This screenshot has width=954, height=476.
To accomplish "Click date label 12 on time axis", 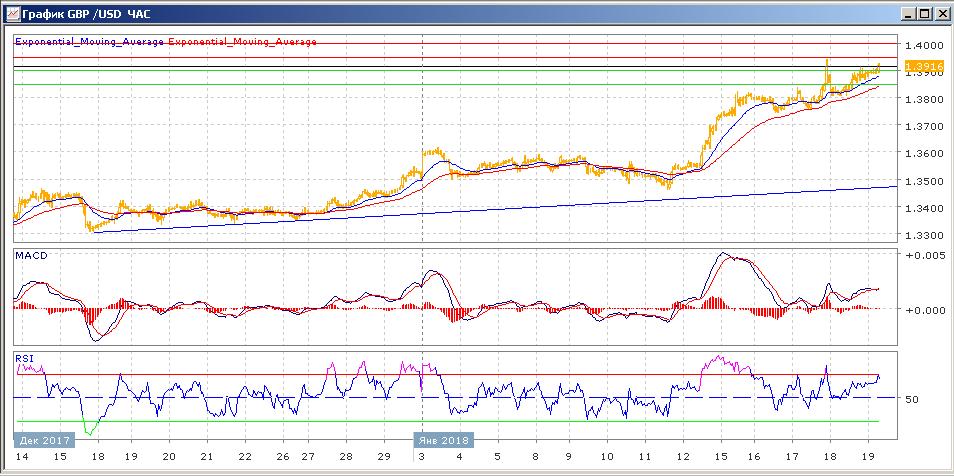I will point(683,457).
